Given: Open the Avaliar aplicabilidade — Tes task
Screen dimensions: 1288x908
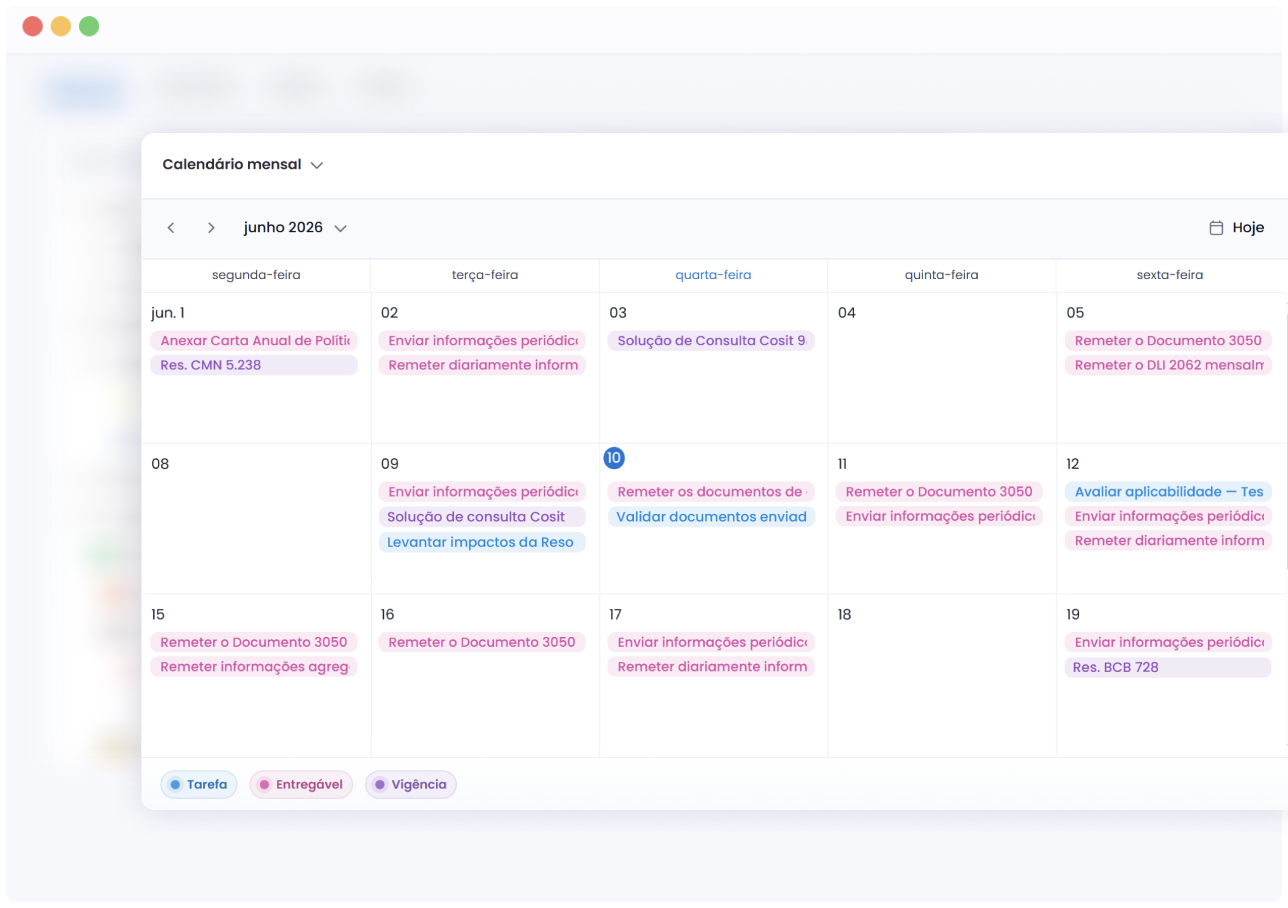Looking at the screenshot, I should pyautogui.click(x=1168, y=492).
